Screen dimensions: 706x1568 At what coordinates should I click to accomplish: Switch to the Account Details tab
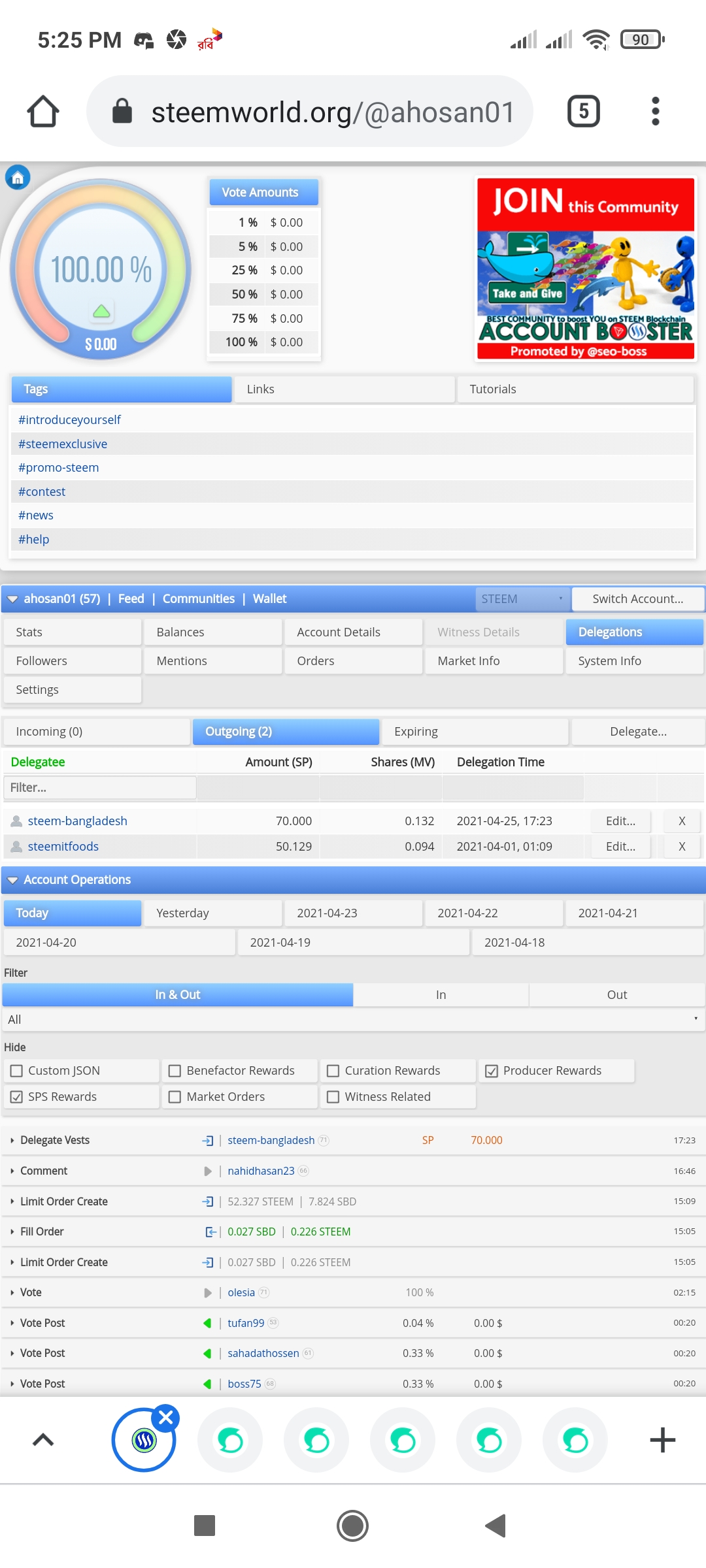(x=354, y=632)
